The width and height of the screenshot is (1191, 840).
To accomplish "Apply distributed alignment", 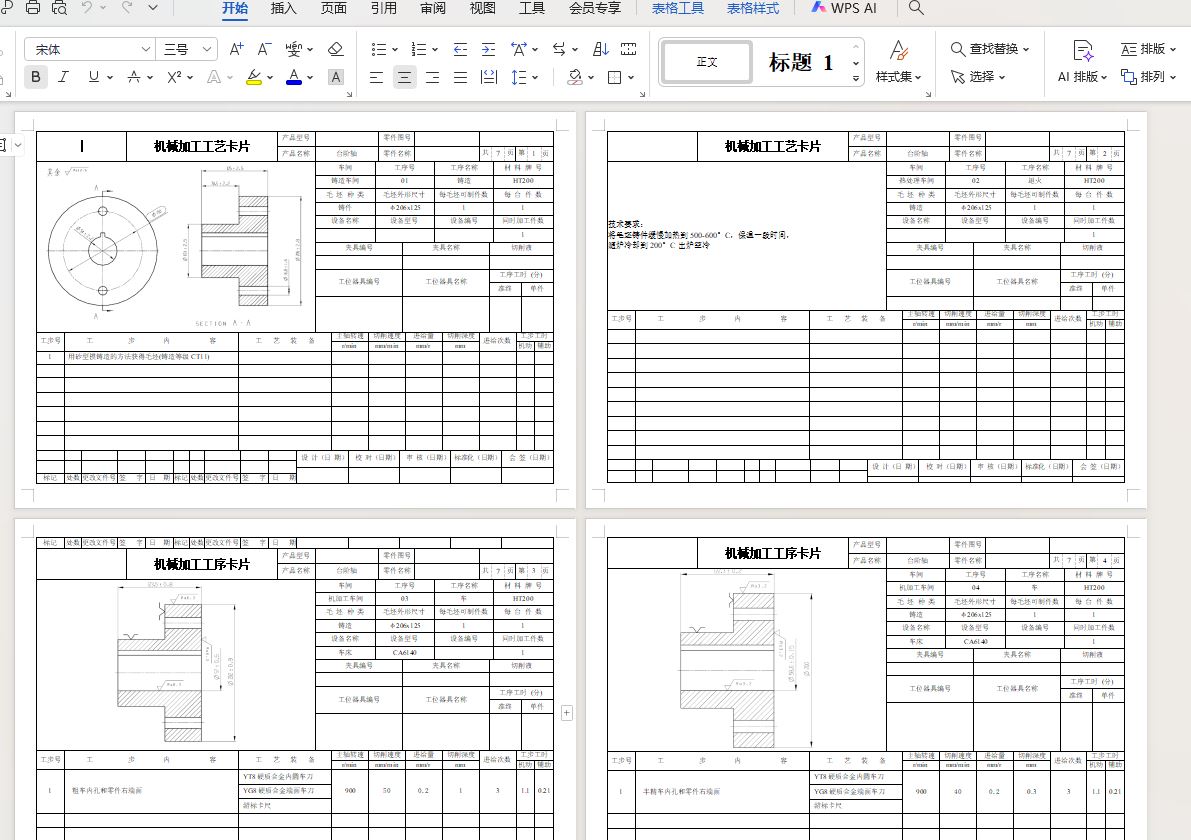I will [489, 77].
